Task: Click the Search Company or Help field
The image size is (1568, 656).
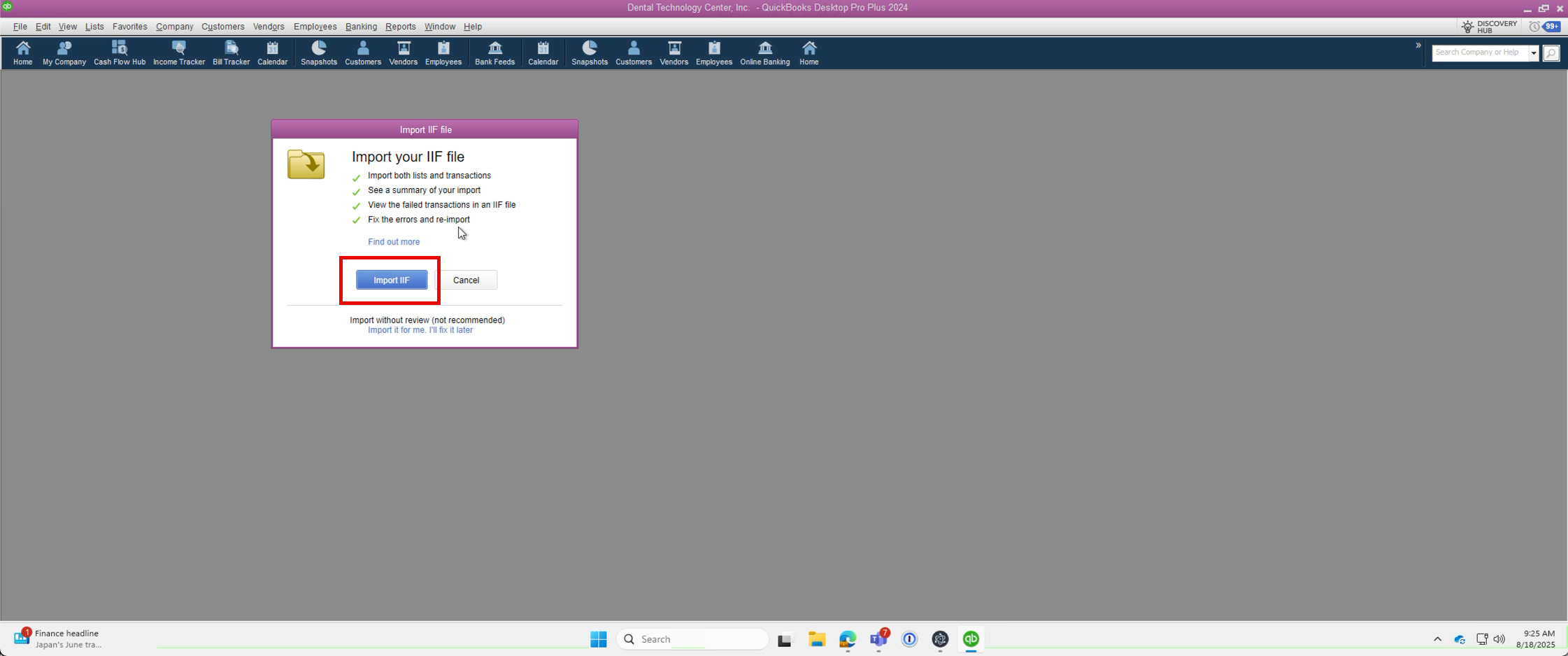Action: pyautogui.click(x=1479, y=53)
